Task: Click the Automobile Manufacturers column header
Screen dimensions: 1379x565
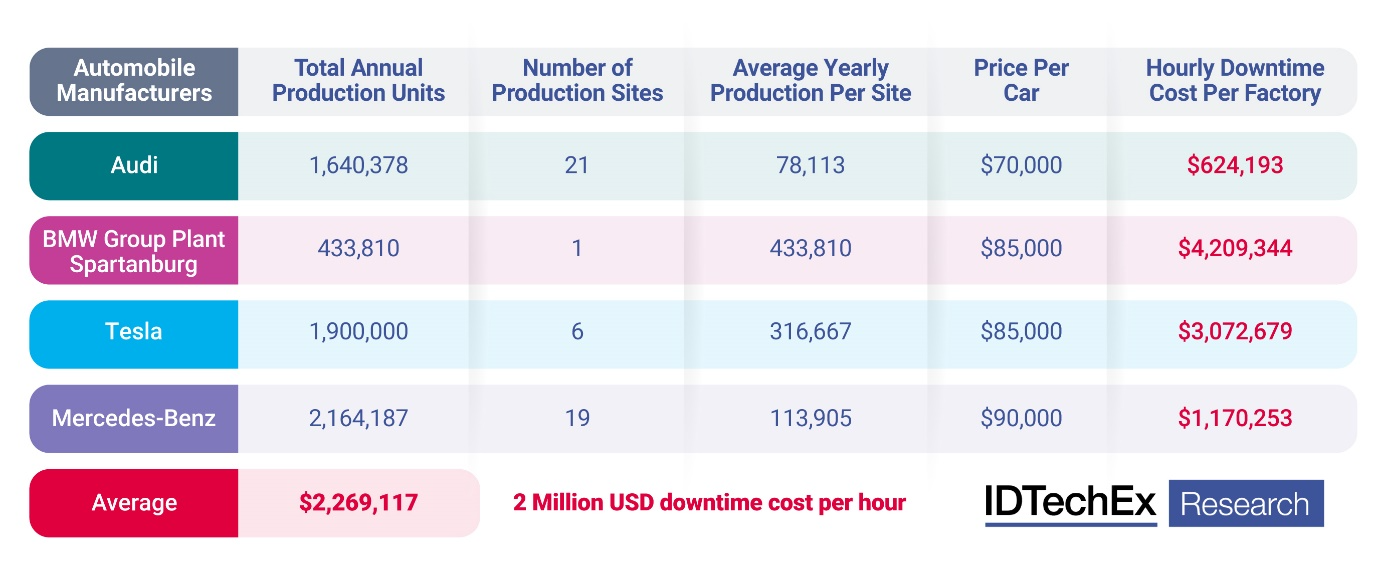Action: point(134,81)
